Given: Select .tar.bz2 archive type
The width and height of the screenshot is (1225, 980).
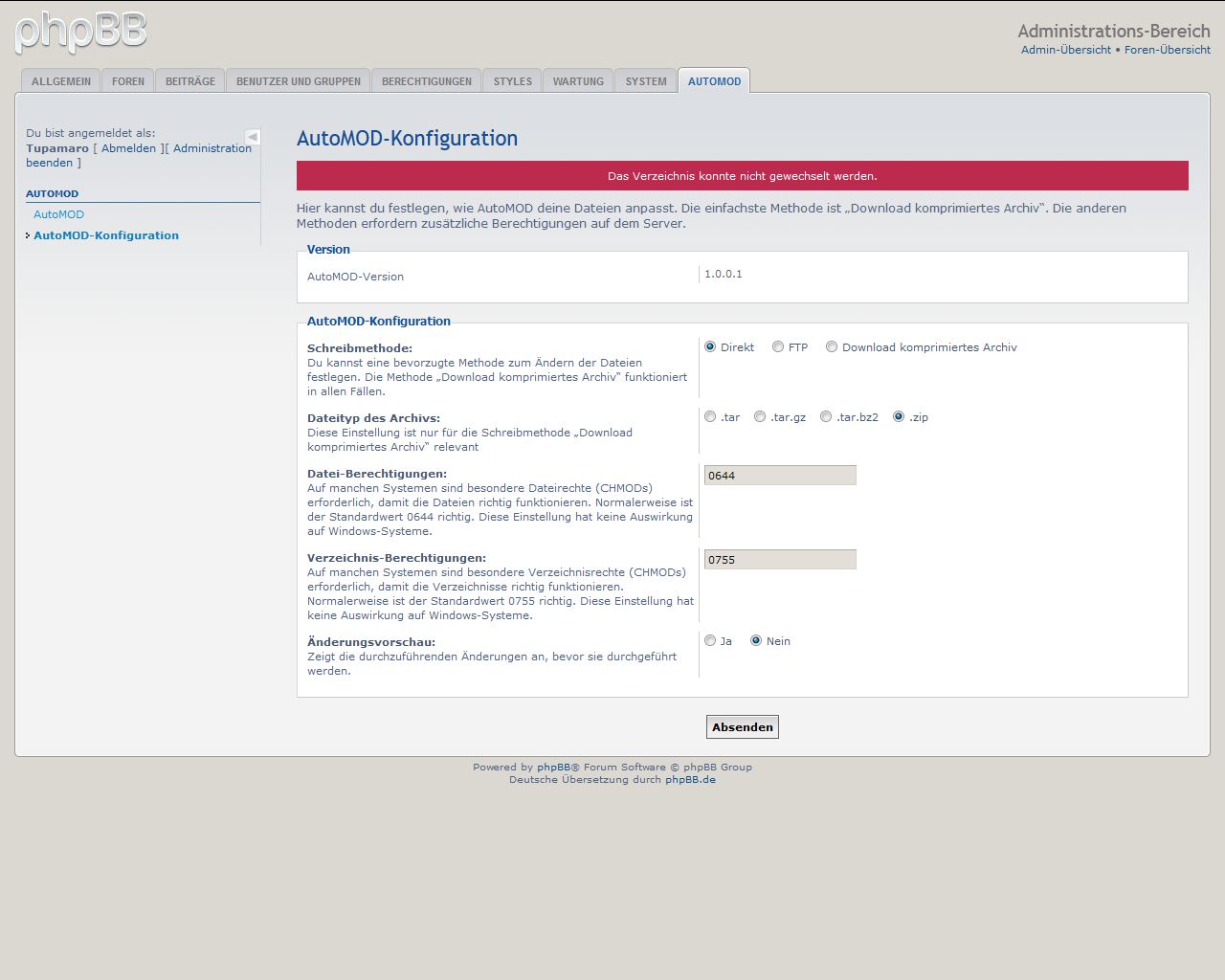Looking at the screenshot, I should pyautogui.click(x=826, y=416).
